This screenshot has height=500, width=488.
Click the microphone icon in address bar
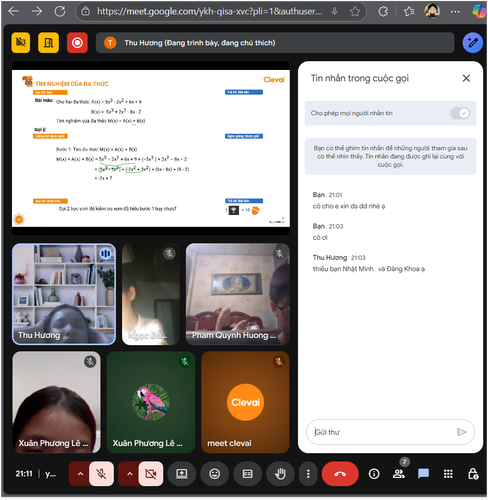click(334, 12)
